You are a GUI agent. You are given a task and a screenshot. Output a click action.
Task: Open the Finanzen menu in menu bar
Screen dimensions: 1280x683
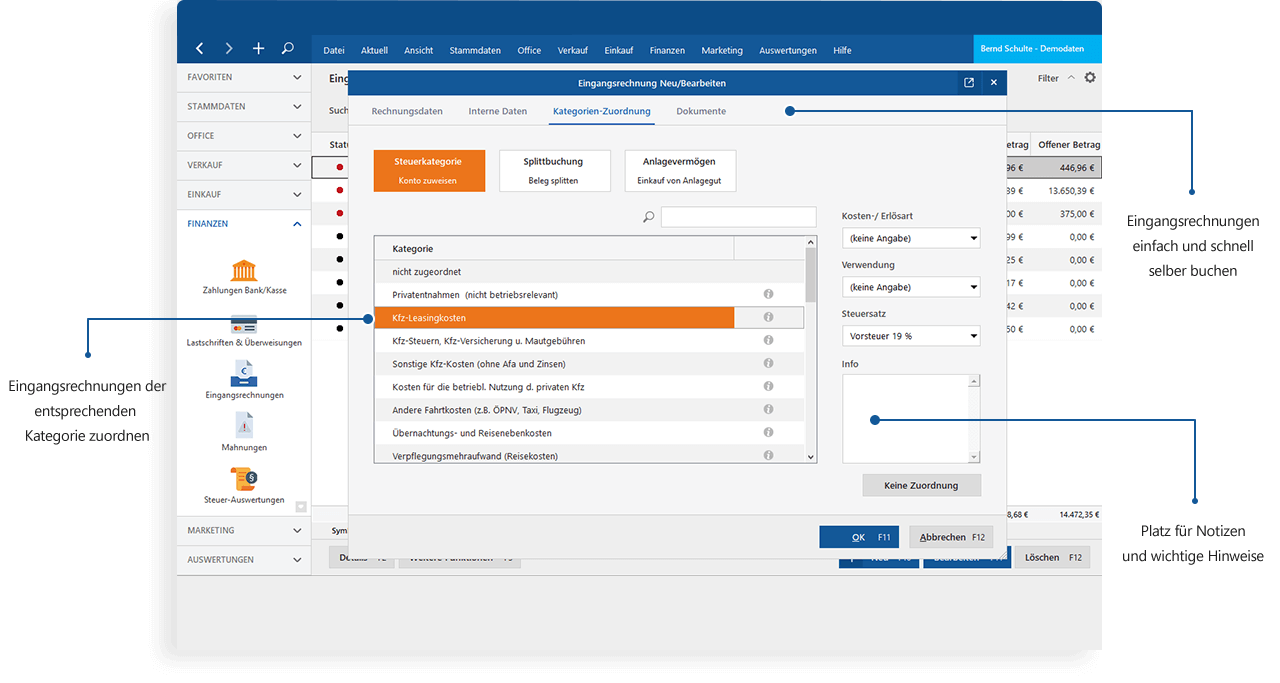(667, 50)
